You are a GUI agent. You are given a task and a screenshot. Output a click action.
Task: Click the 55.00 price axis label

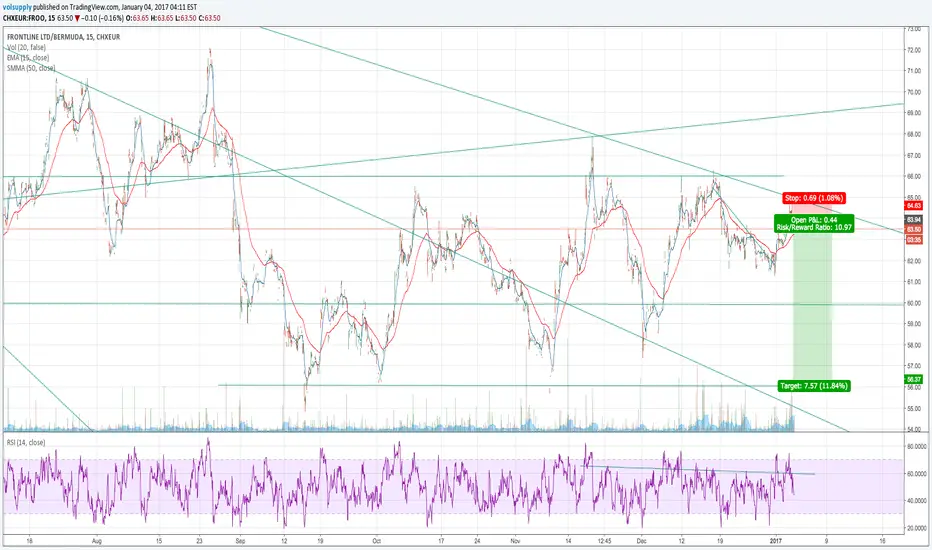coord(914,408)
